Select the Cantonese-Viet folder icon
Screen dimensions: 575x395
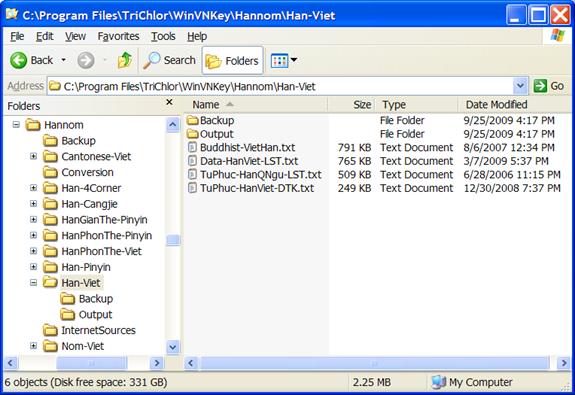click(50, 156)
